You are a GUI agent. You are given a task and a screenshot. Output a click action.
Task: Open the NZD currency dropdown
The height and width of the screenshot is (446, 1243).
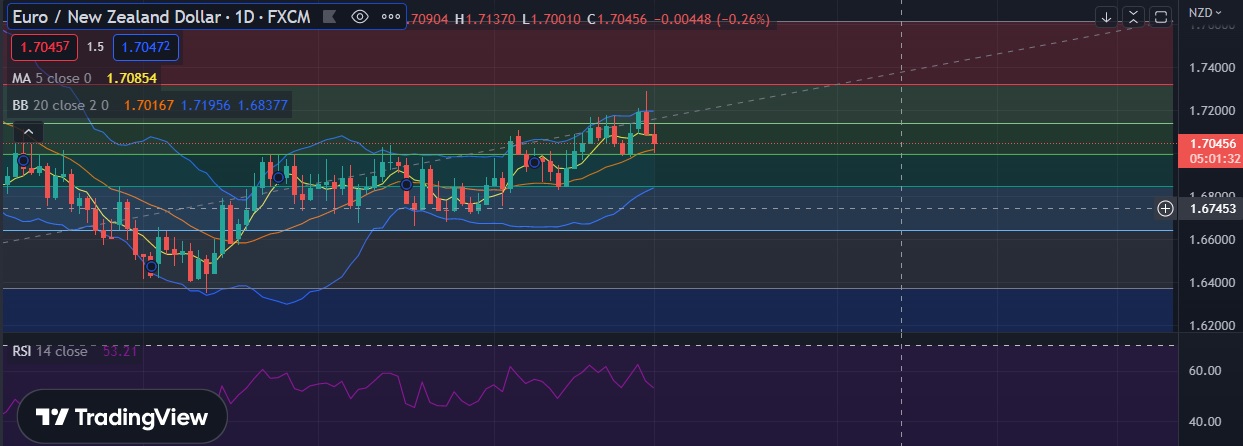1202,13
